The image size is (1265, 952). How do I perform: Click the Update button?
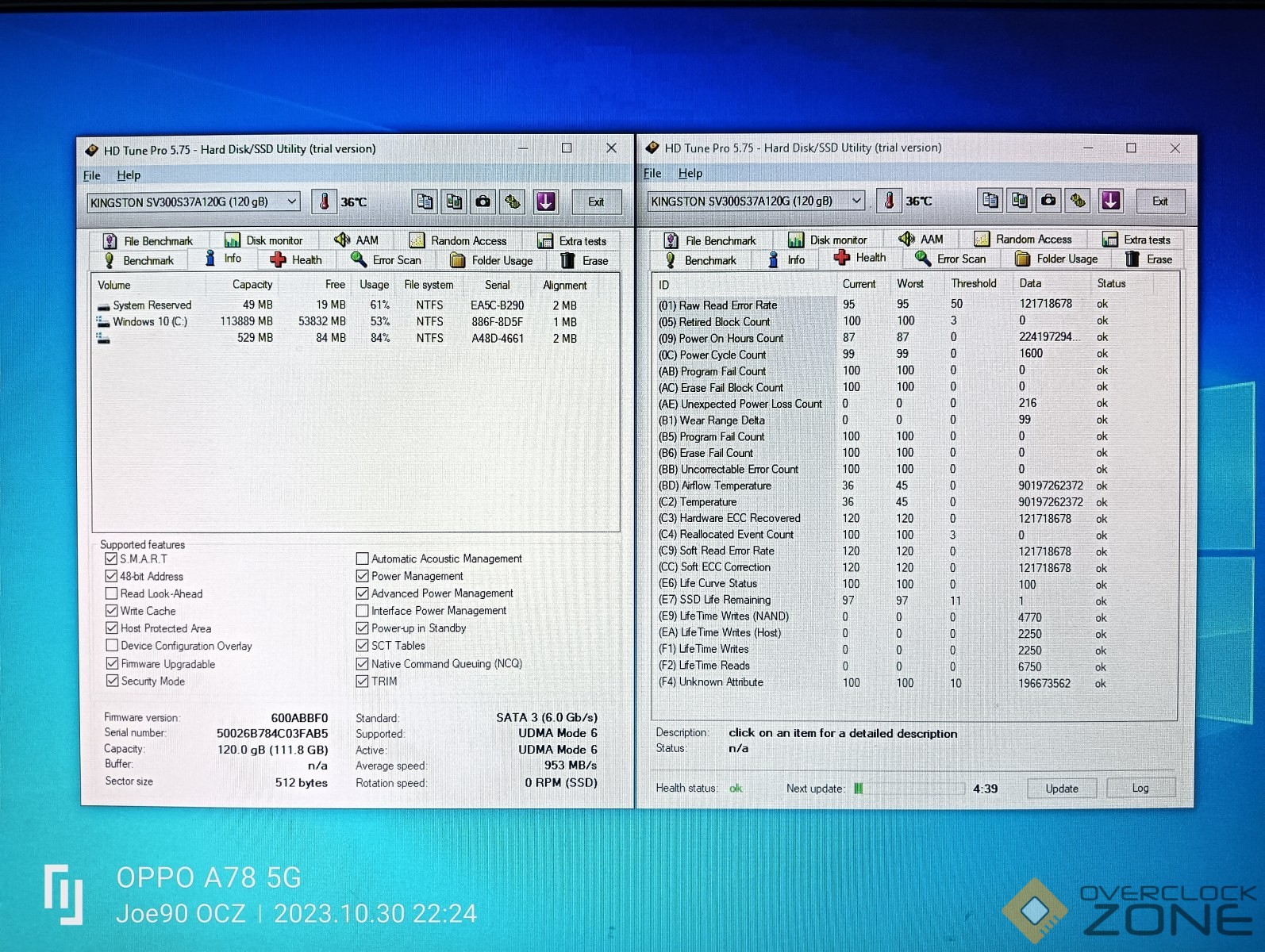(x=1062, y=788)
